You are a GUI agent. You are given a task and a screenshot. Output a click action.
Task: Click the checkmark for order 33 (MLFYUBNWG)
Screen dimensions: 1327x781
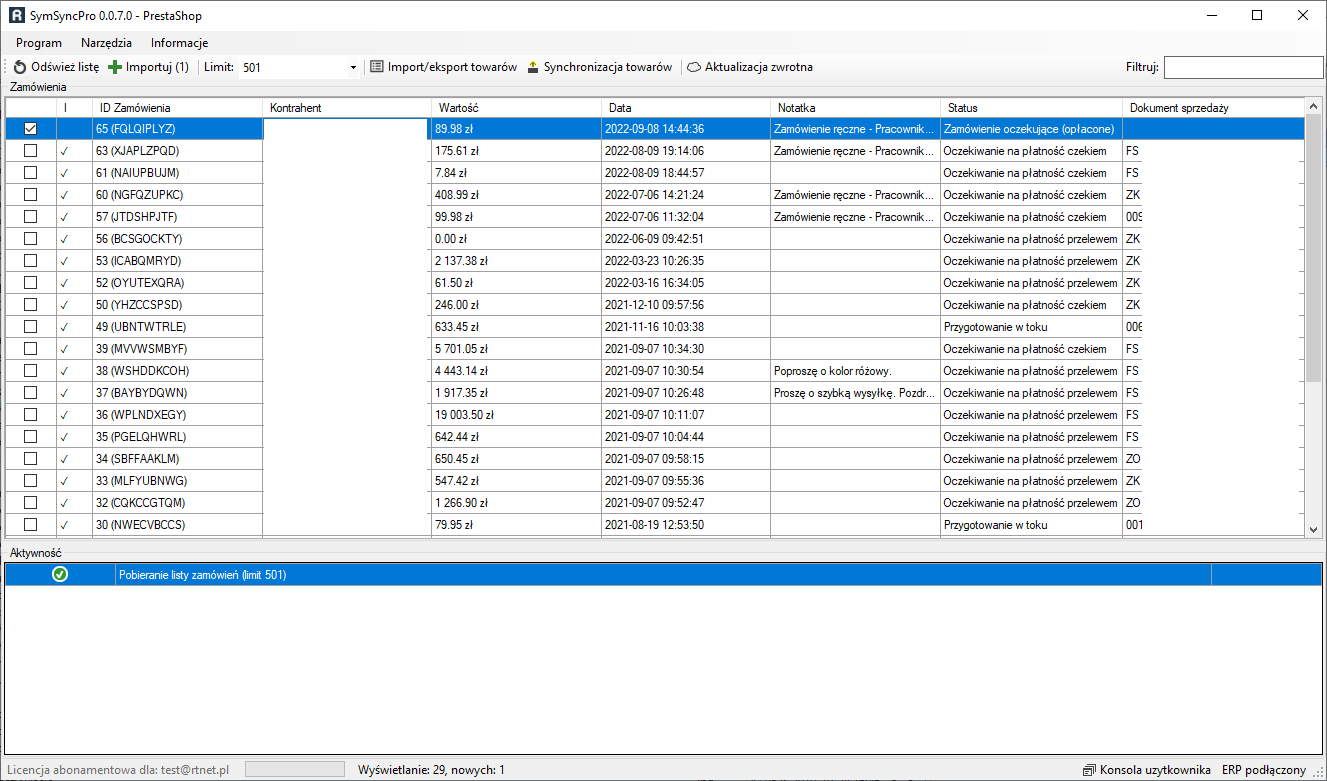(65, 481)
